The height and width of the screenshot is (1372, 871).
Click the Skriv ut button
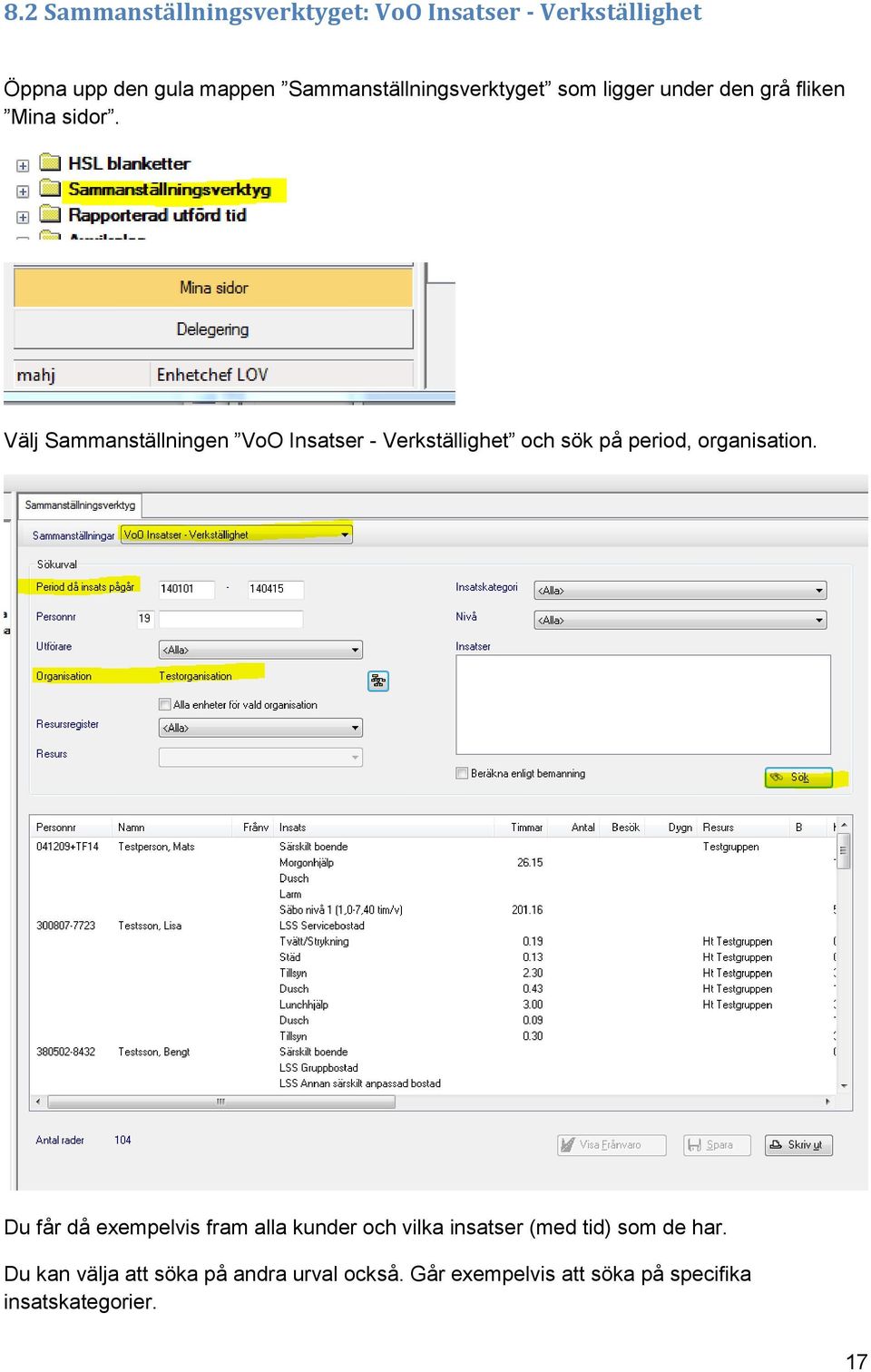[x=798, y=1145]
